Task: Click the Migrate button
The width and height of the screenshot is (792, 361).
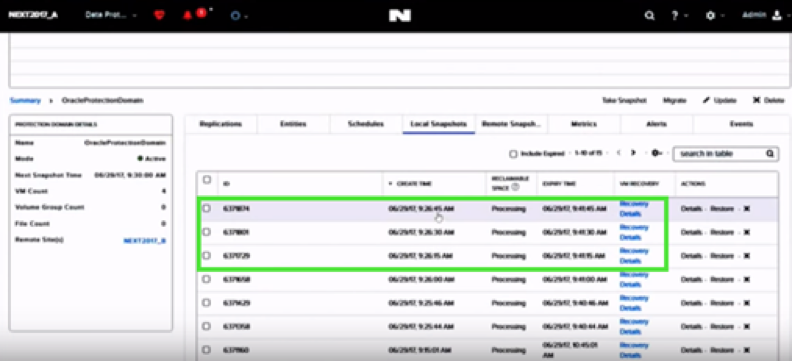Action: [674, 100]
